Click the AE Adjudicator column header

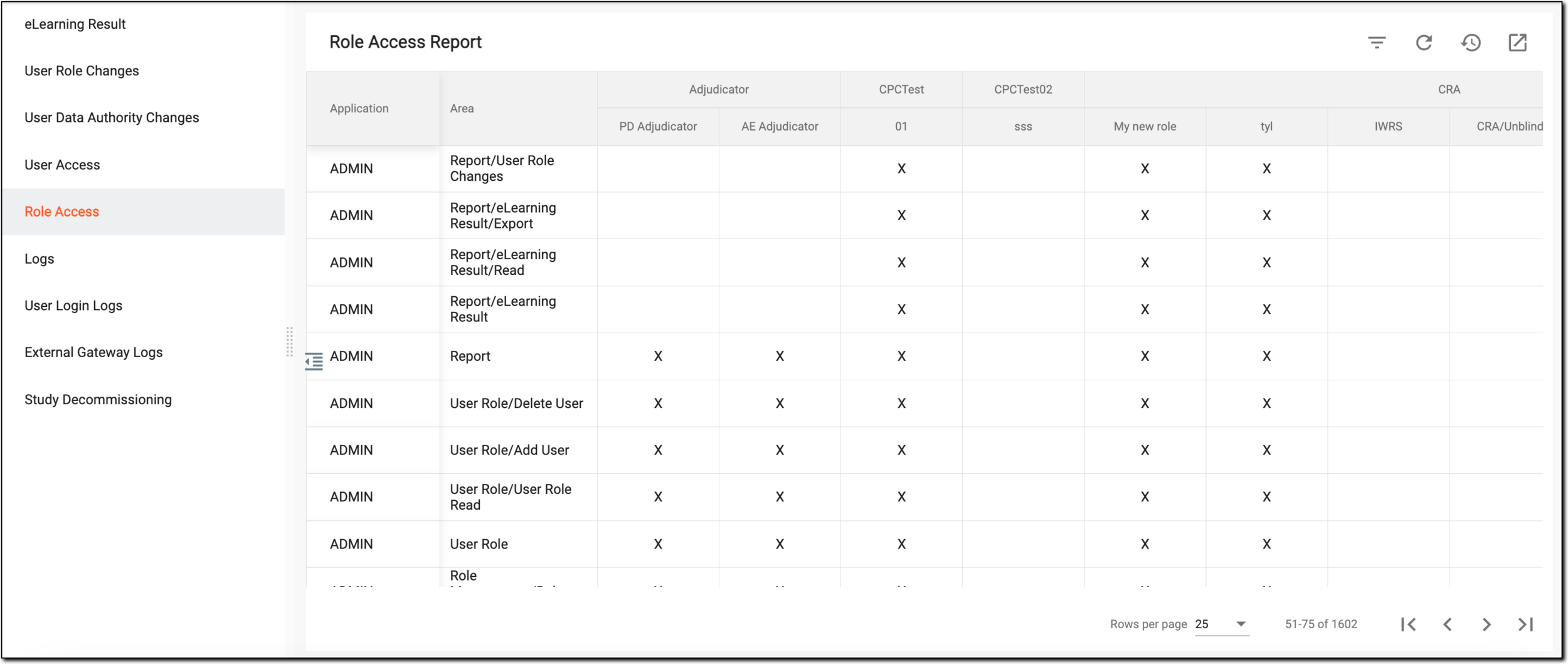click(x=780, y=127)
